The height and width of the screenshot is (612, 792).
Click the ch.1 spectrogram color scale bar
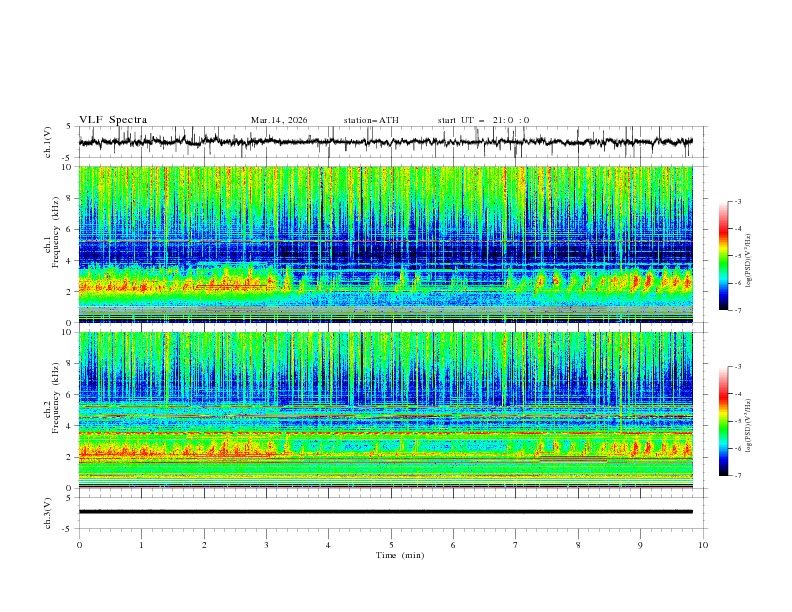(x=723, y=255)
